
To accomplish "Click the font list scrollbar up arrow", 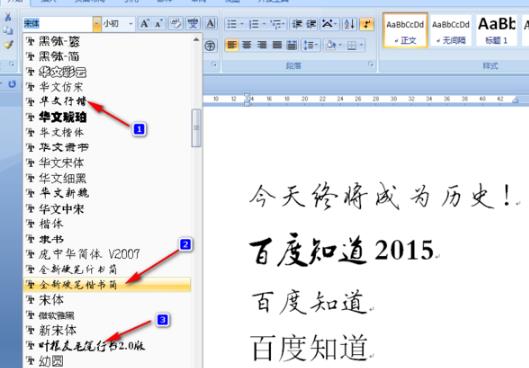I will pos(196,39).
